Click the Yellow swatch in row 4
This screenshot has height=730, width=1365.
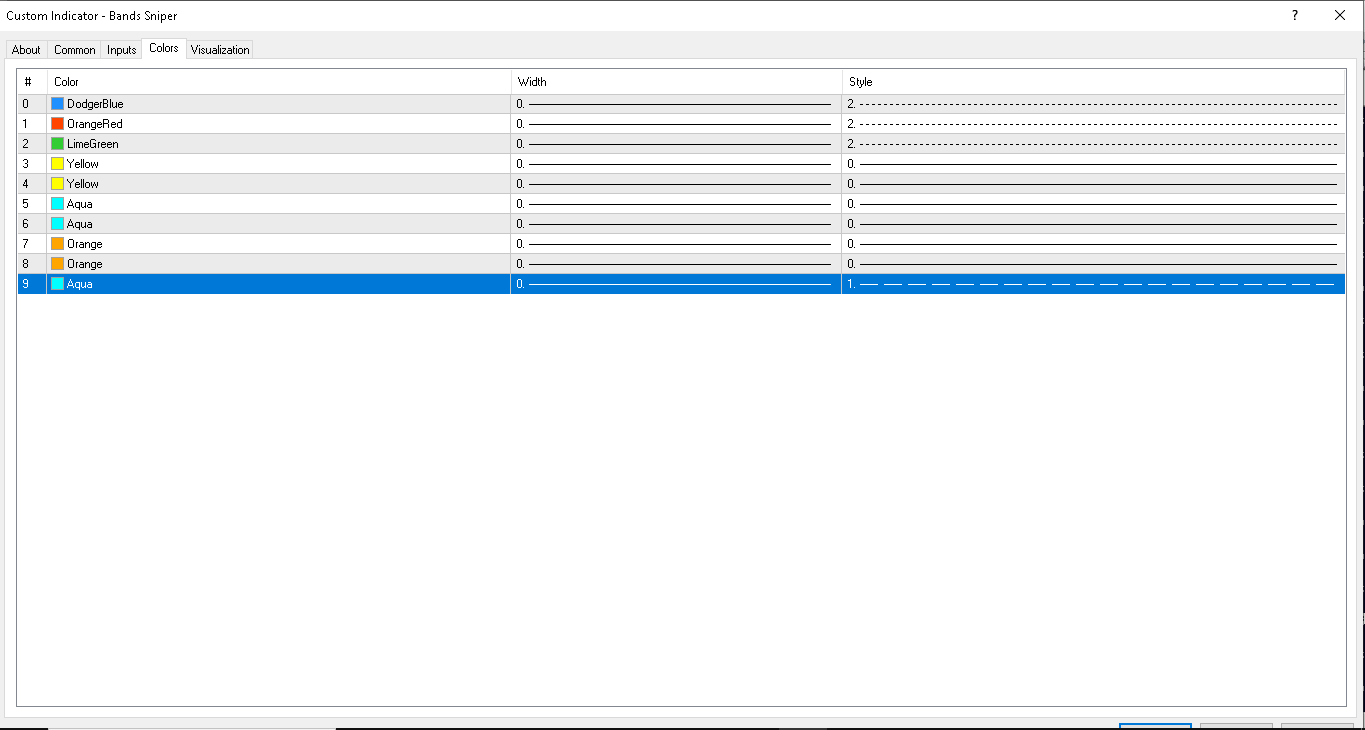pyautogui.click(x=58, y=184)
